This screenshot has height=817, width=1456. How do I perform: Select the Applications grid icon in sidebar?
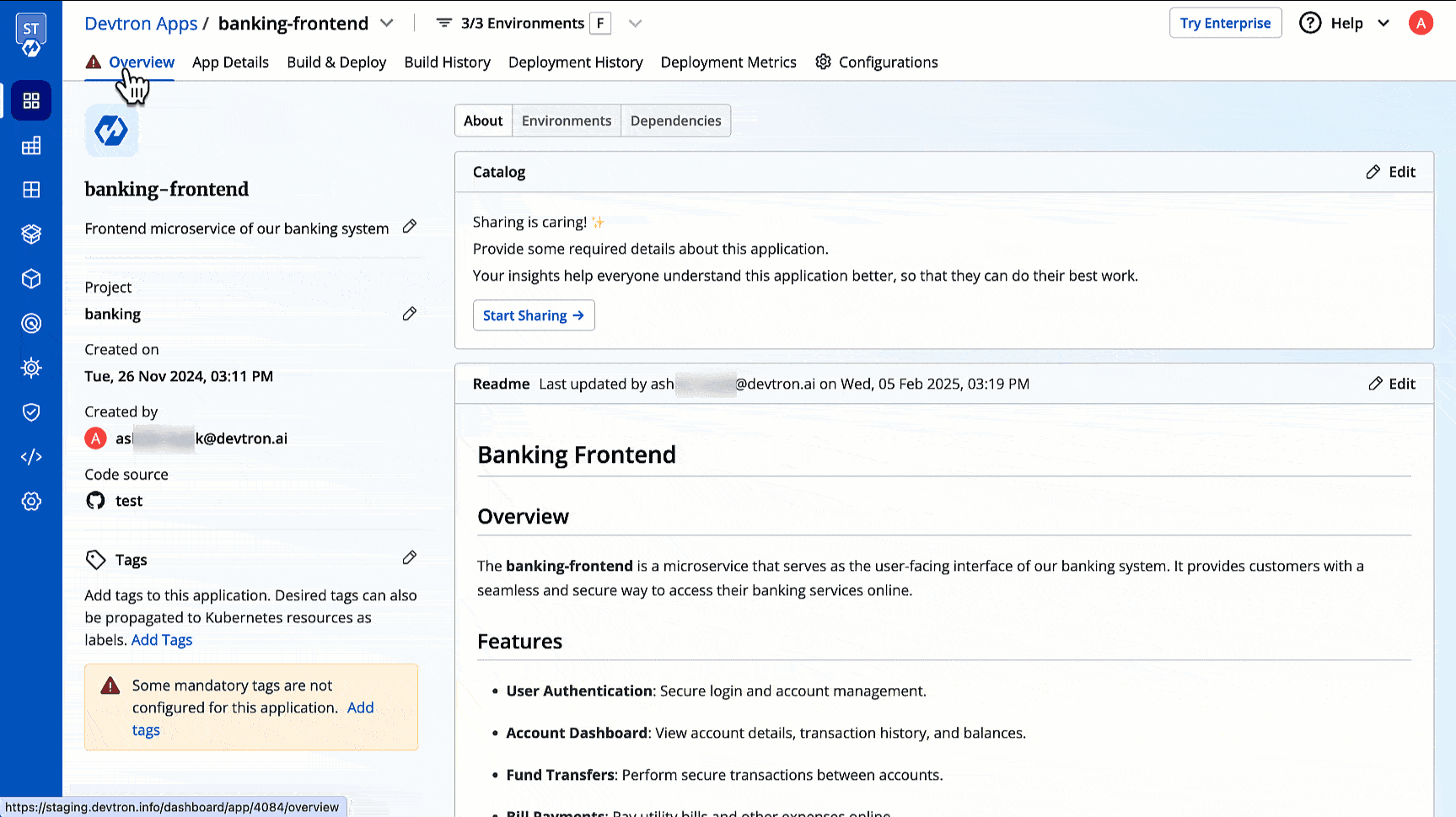(x=31, y=100)
